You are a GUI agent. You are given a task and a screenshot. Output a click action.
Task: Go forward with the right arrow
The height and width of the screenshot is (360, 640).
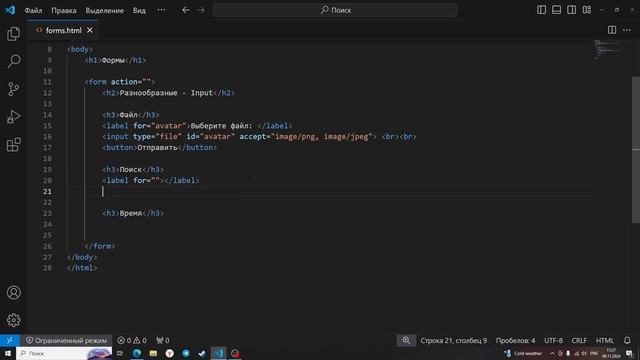pyautogui.click(x=201, y=10)
